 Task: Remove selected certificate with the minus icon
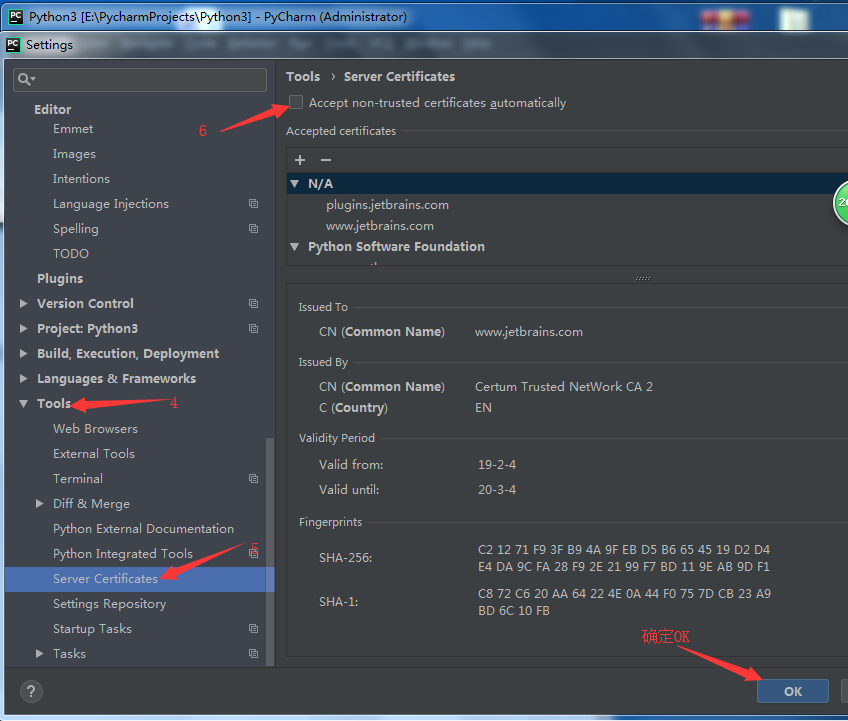325,160
